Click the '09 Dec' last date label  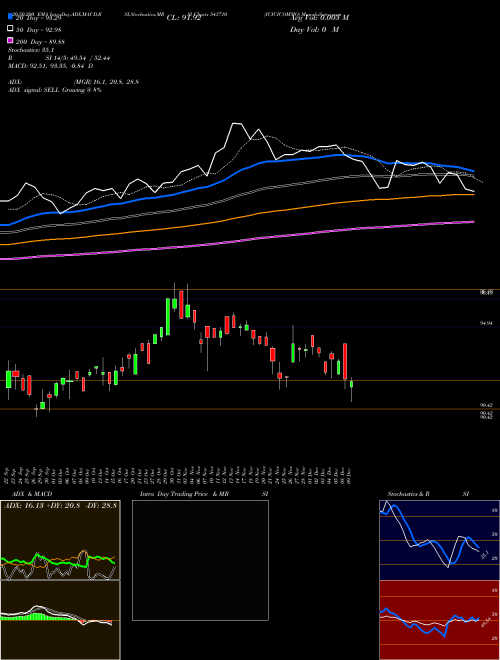coord(350,474)
